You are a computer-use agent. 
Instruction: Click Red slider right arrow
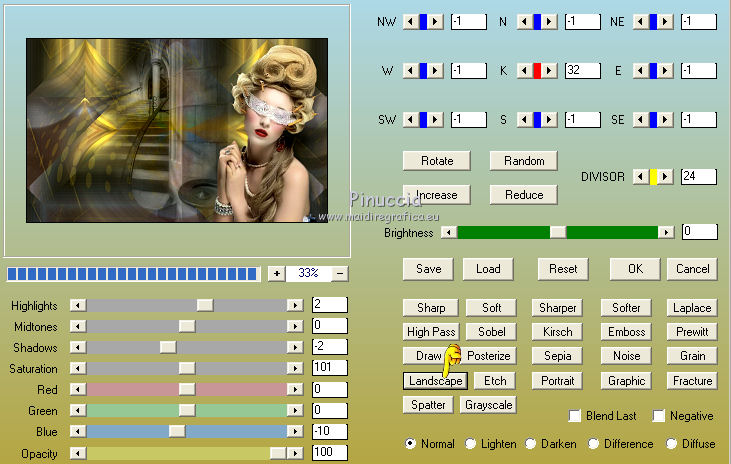click(295, 389)
